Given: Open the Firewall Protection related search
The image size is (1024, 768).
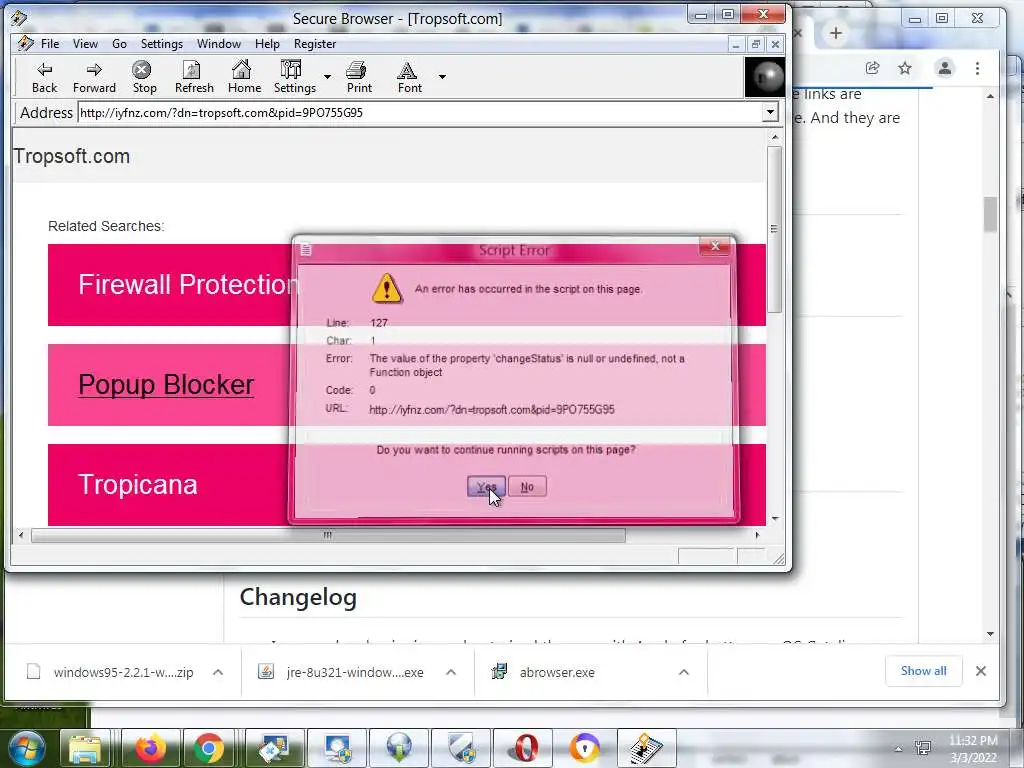Looking at the screenshot, I should pyautogui.click(x=187, y=285).
